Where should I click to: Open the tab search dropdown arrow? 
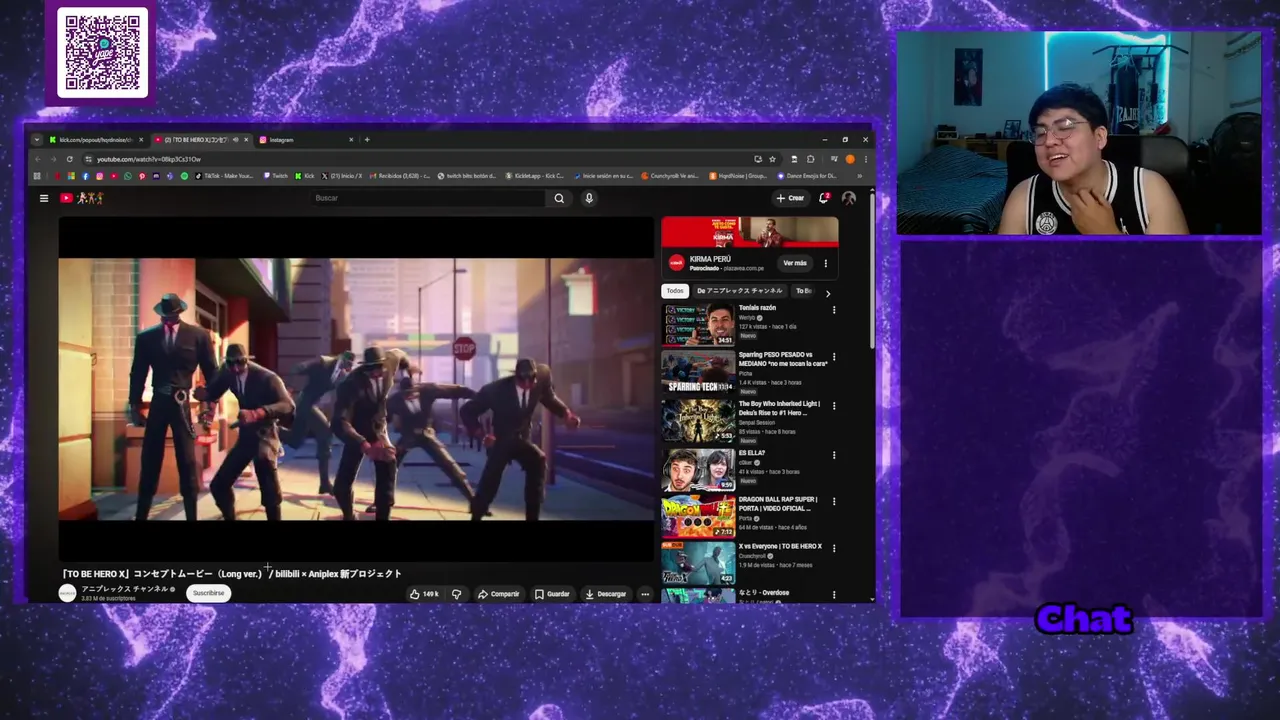point(37,140)
